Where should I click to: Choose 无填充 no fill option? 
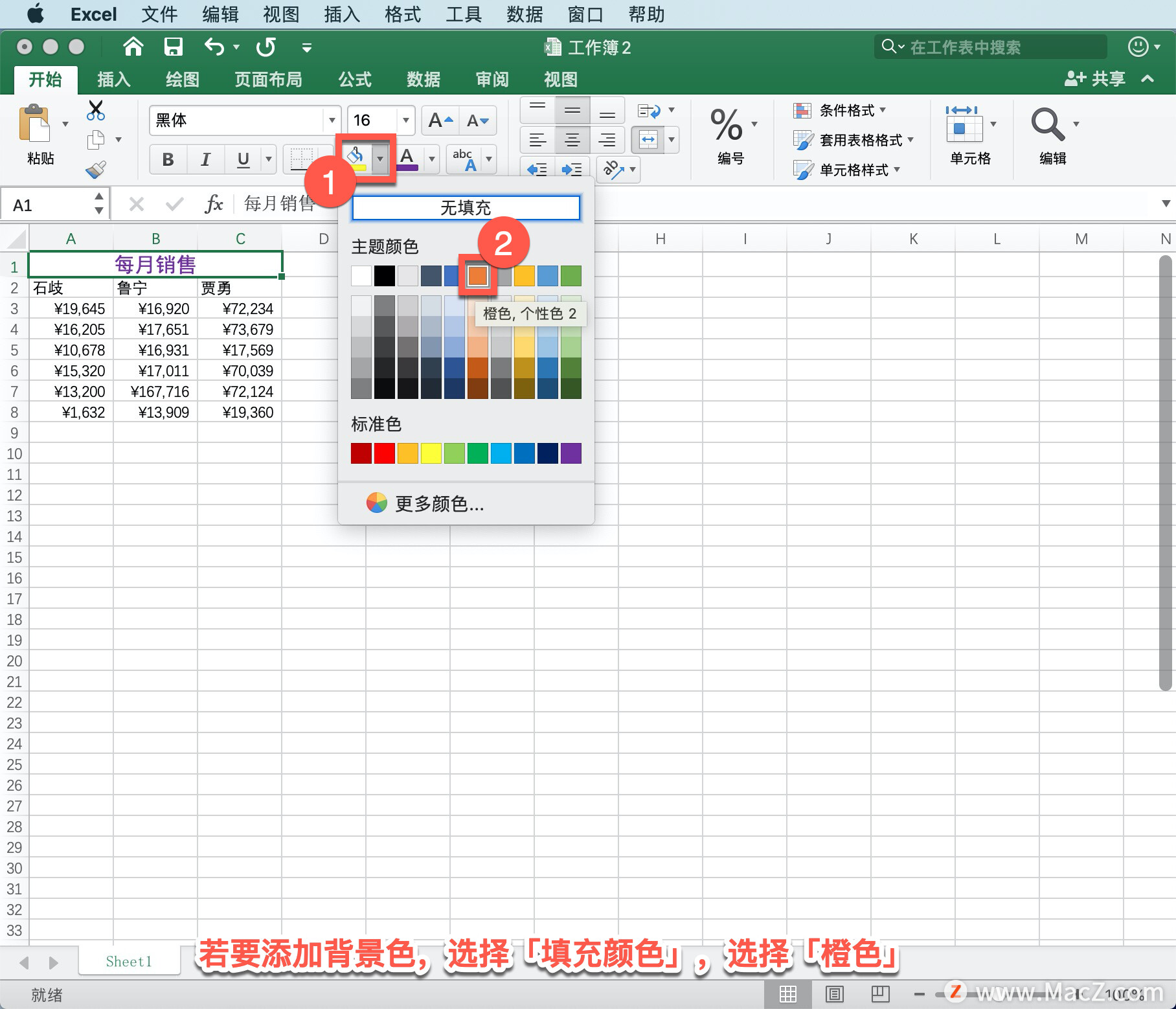(466, 208)
